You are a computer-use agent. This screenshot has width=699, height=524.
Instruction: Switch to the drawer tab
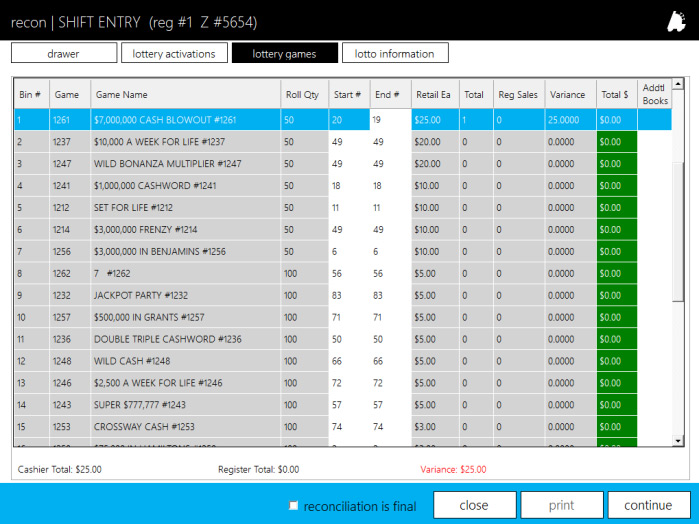[x=64, y=53]
